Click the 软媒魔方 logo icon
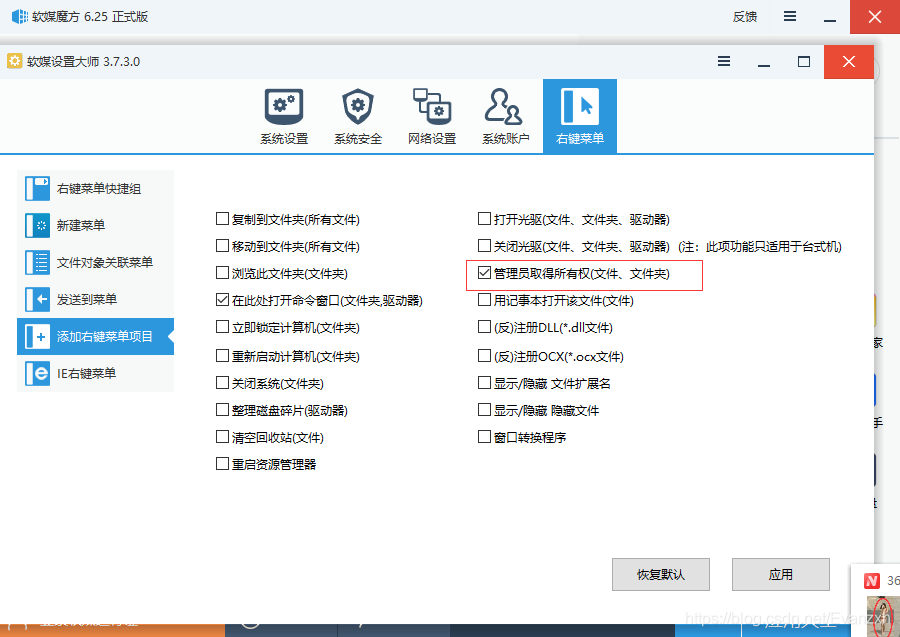This screenshot has height=637, width=900. (x=20, y=16)
